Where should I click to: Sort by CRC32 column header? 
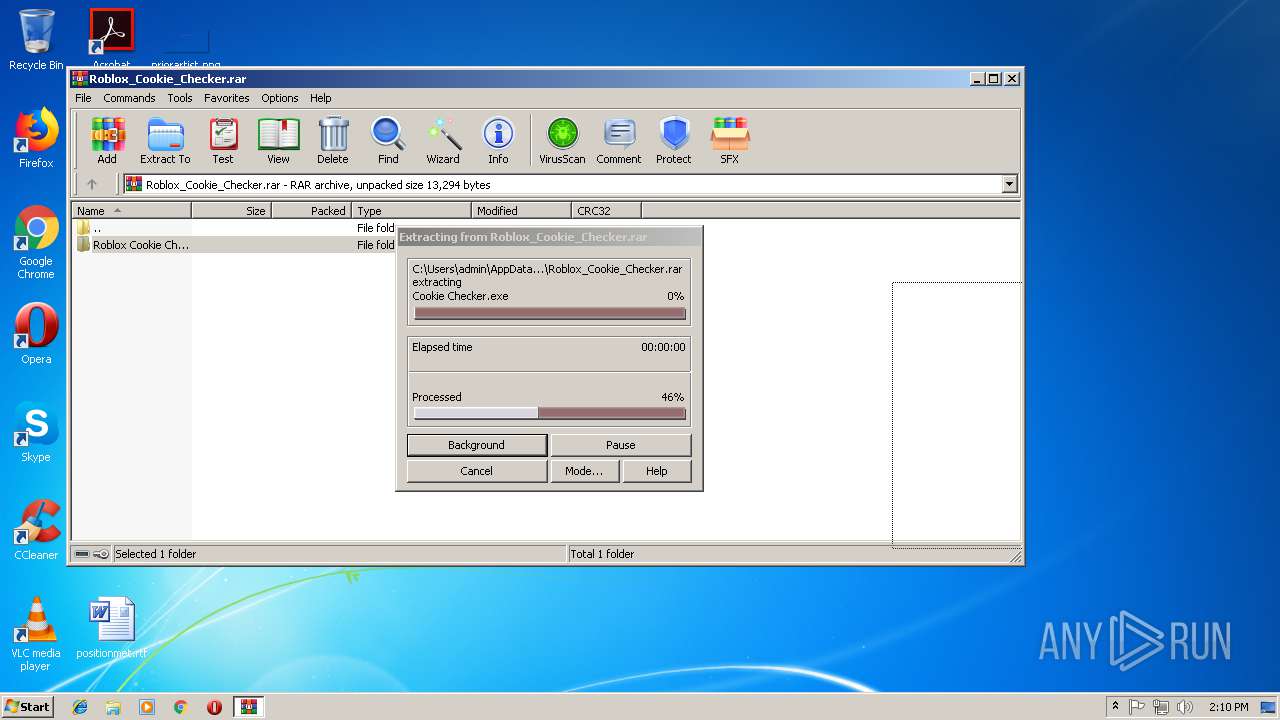tap(606, 211)
